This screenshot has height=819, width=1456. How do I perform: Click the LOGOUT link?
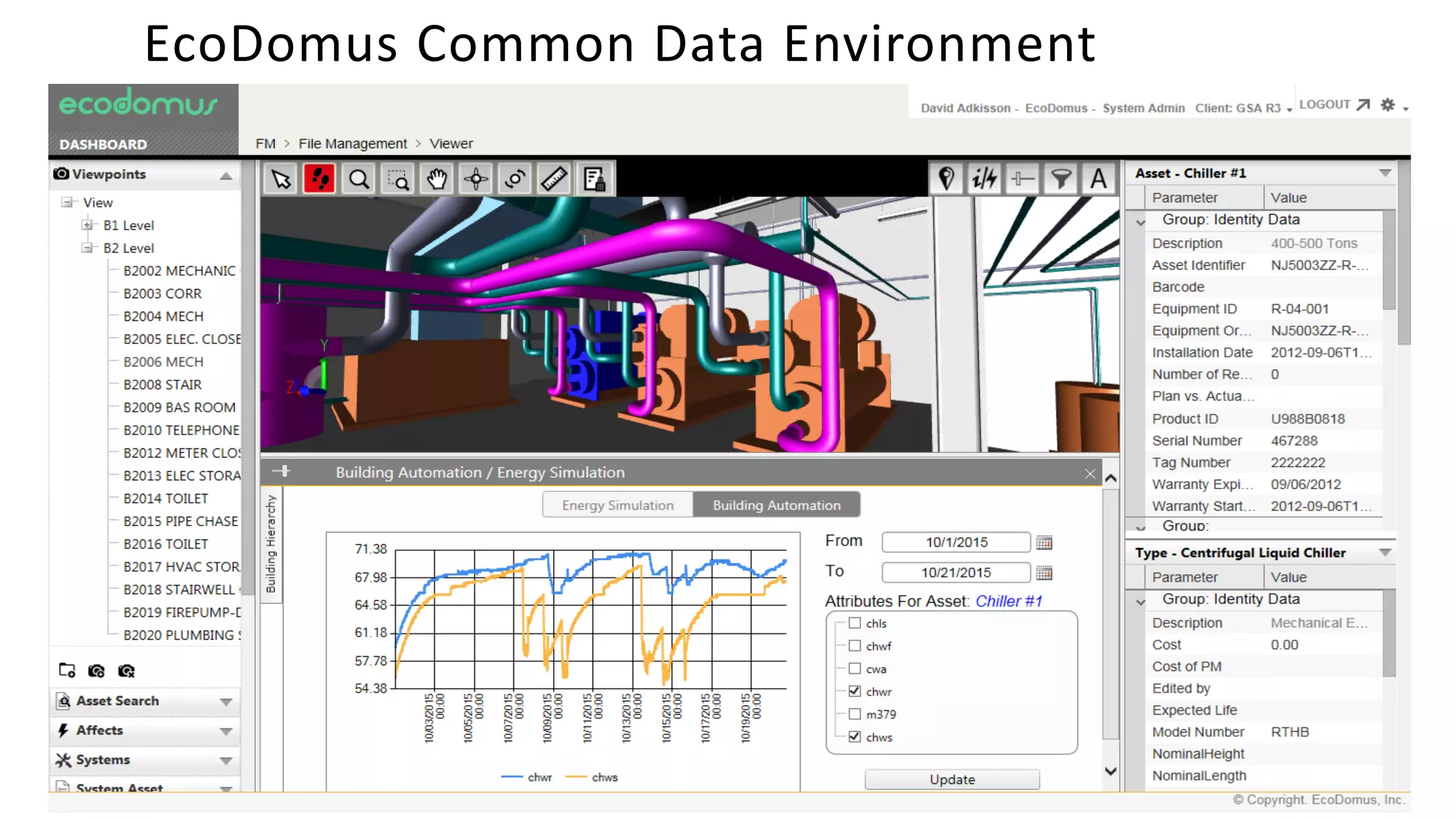(x=1324, y=105)
